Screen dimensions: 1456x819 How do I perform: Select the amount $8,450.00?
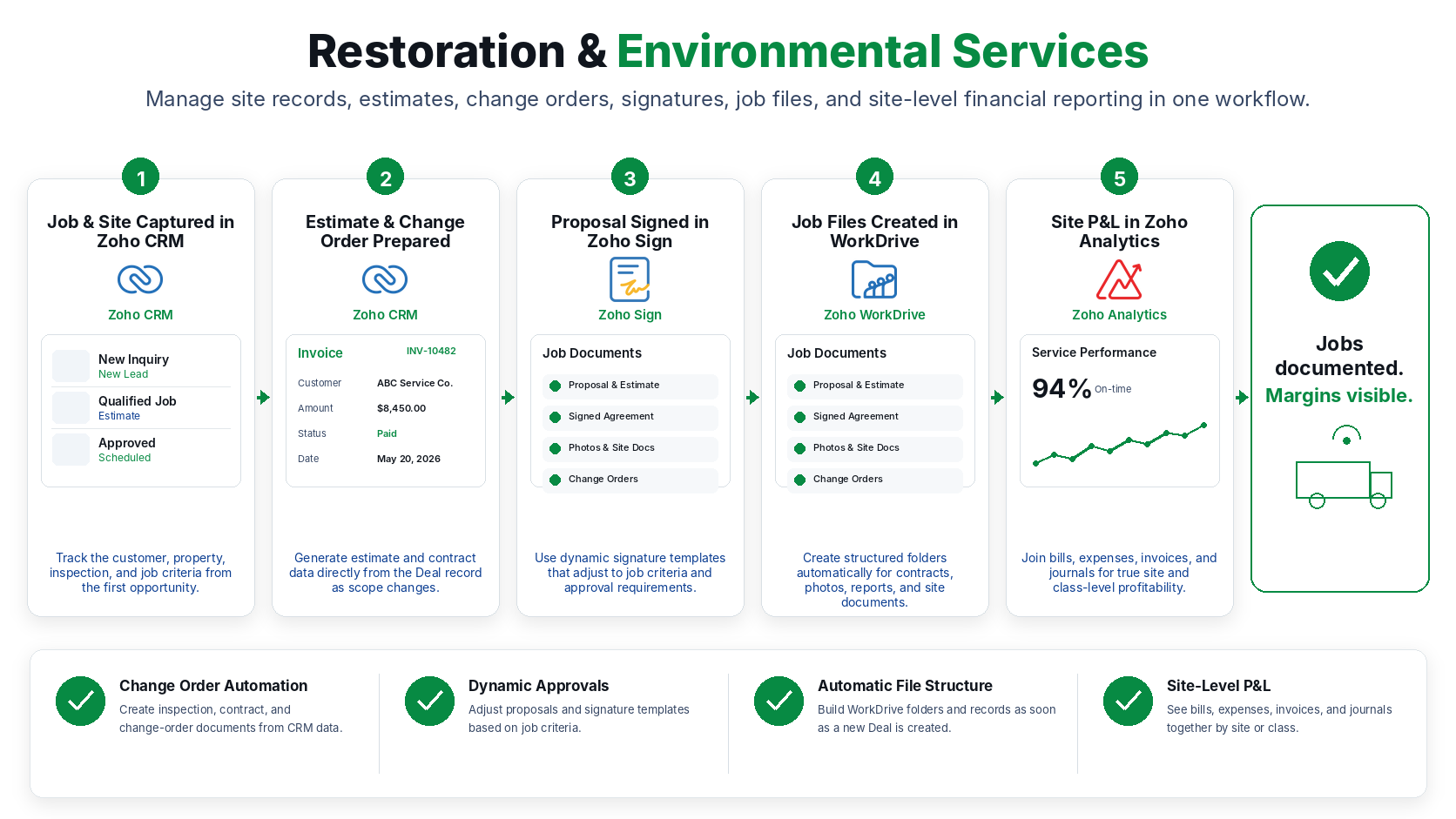coord(401,408)
